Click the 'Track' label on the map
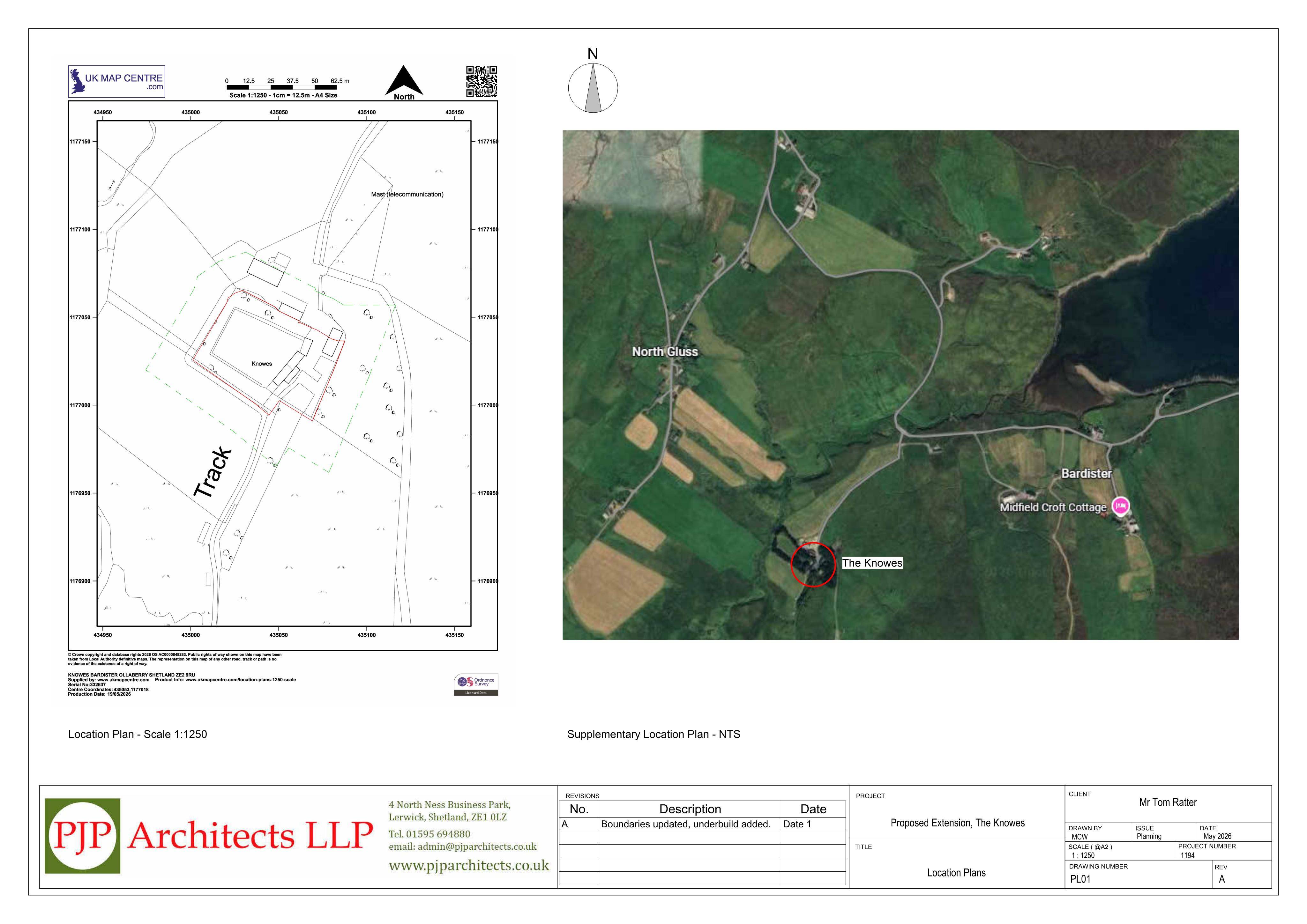Screen dimensions: 1307x924 pos(212,472)
